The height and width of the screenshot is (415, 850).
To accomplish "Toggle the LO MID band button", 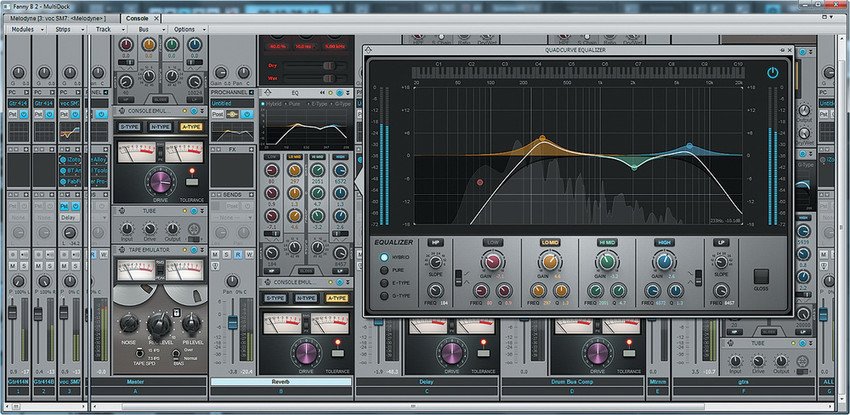I will pos(549,242).
